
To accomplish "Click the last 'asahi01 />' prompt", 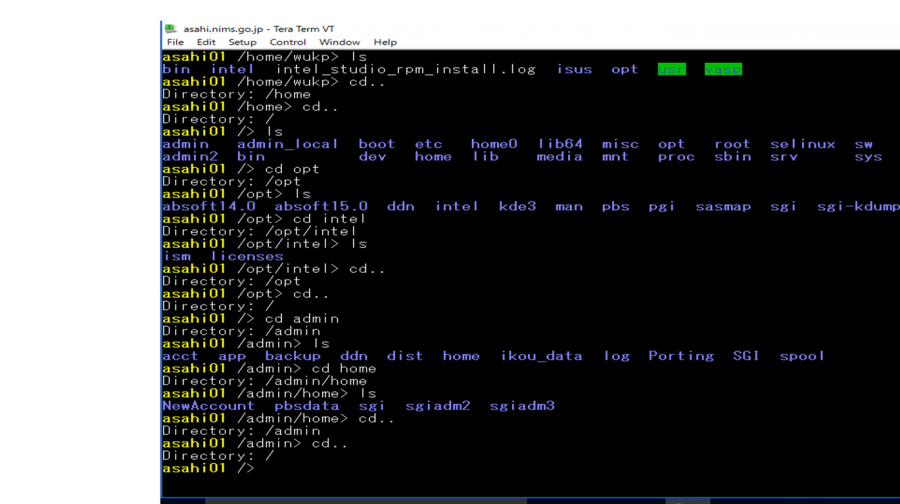I will (x=208, y=468).
